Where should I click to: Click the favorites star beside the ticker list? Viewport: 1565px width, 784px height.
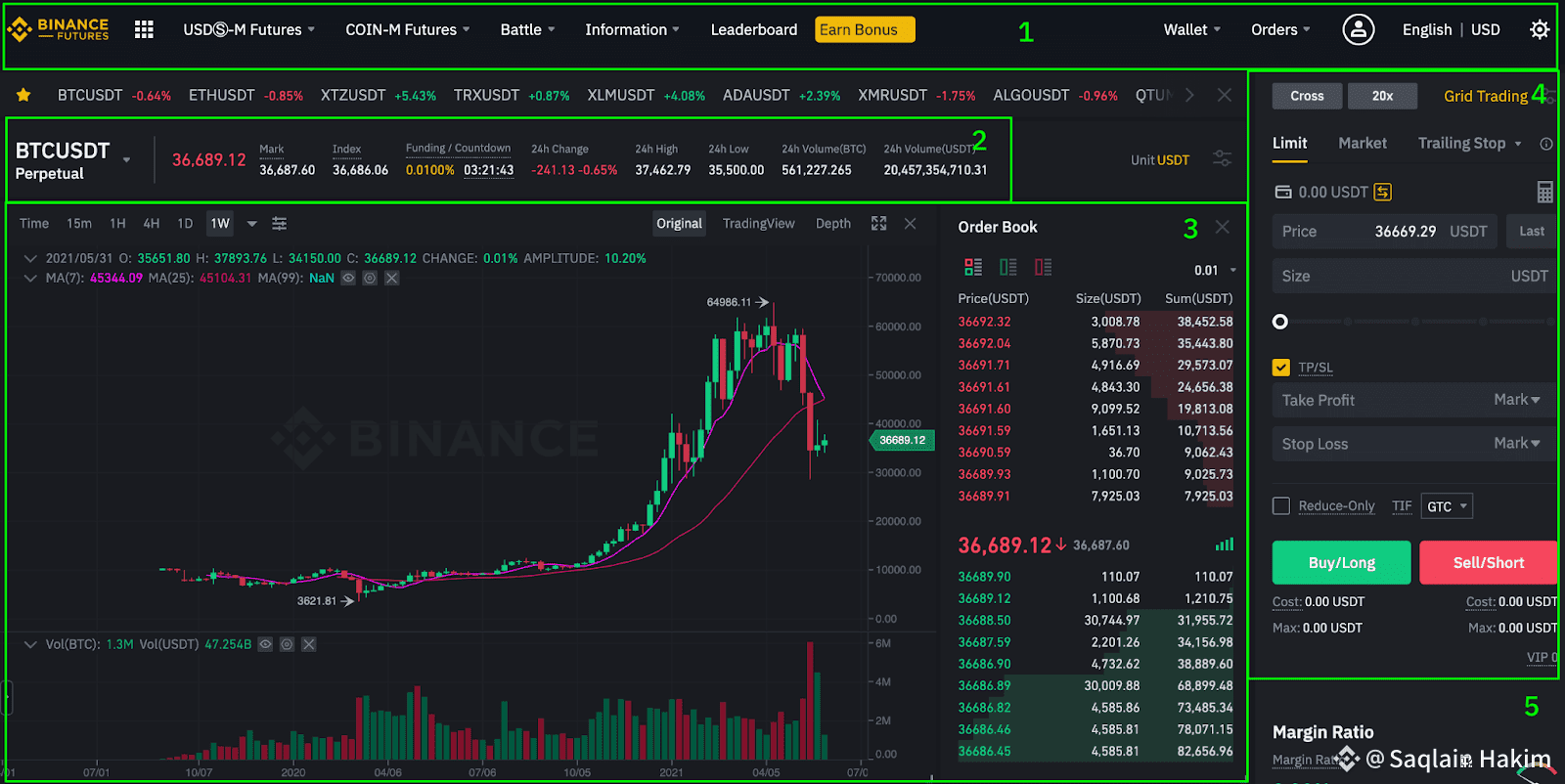click(x=23, y=95)
